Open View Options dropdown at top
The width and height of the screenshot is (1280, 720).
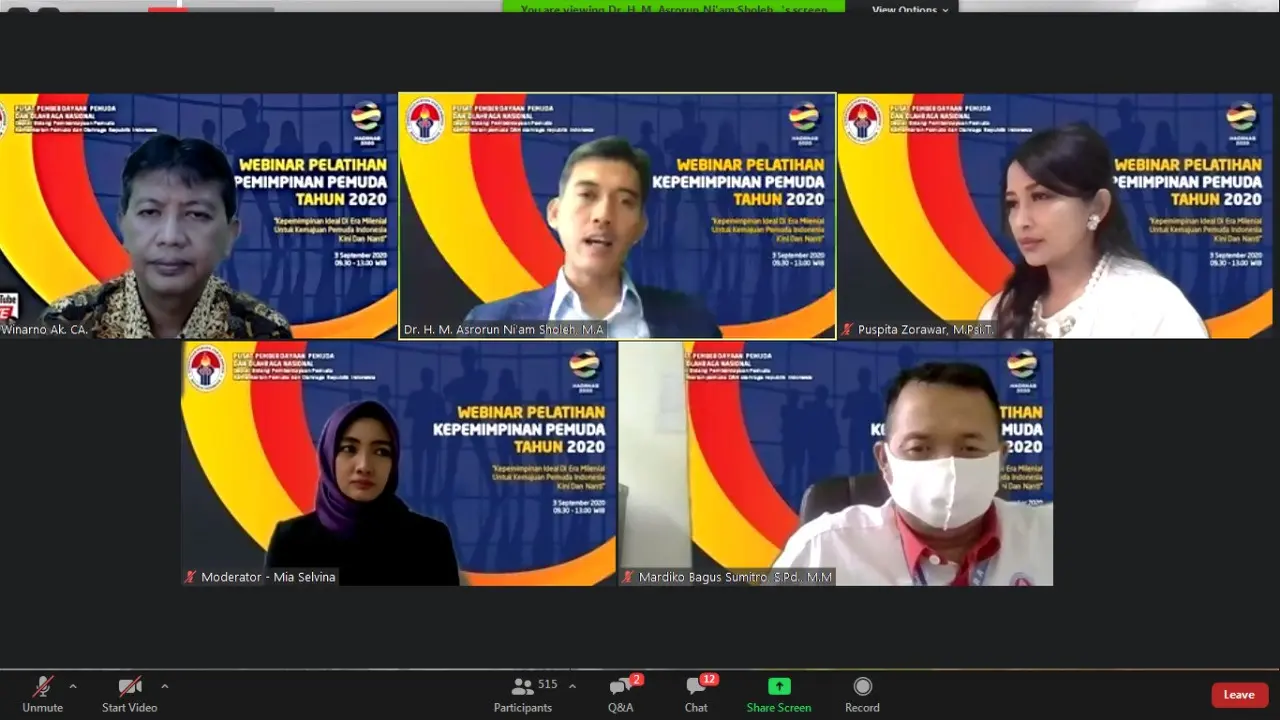pos(910,8)
